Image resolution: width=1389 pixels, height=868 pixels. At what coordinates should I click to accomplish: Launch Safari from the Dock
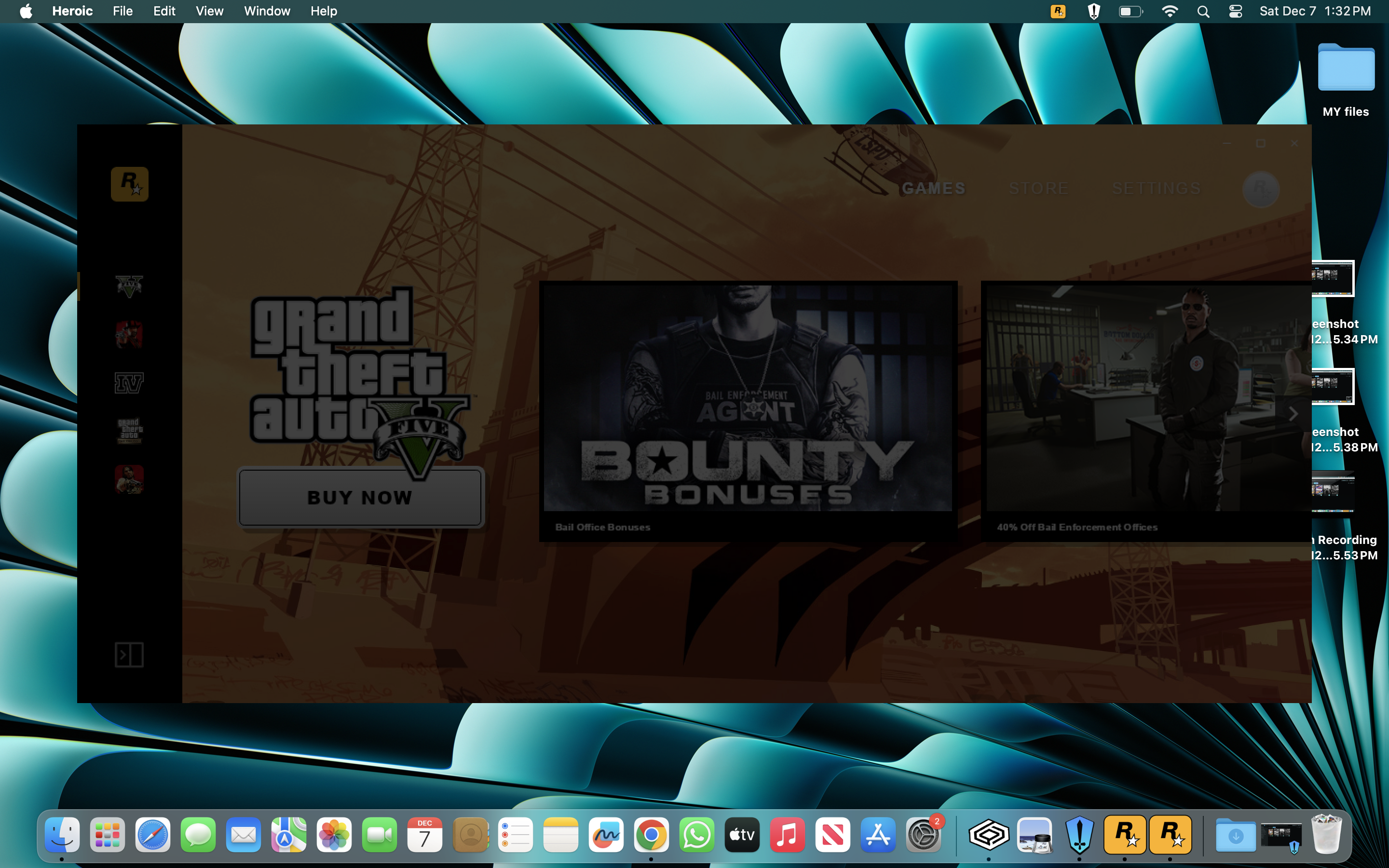pos(153,835)
